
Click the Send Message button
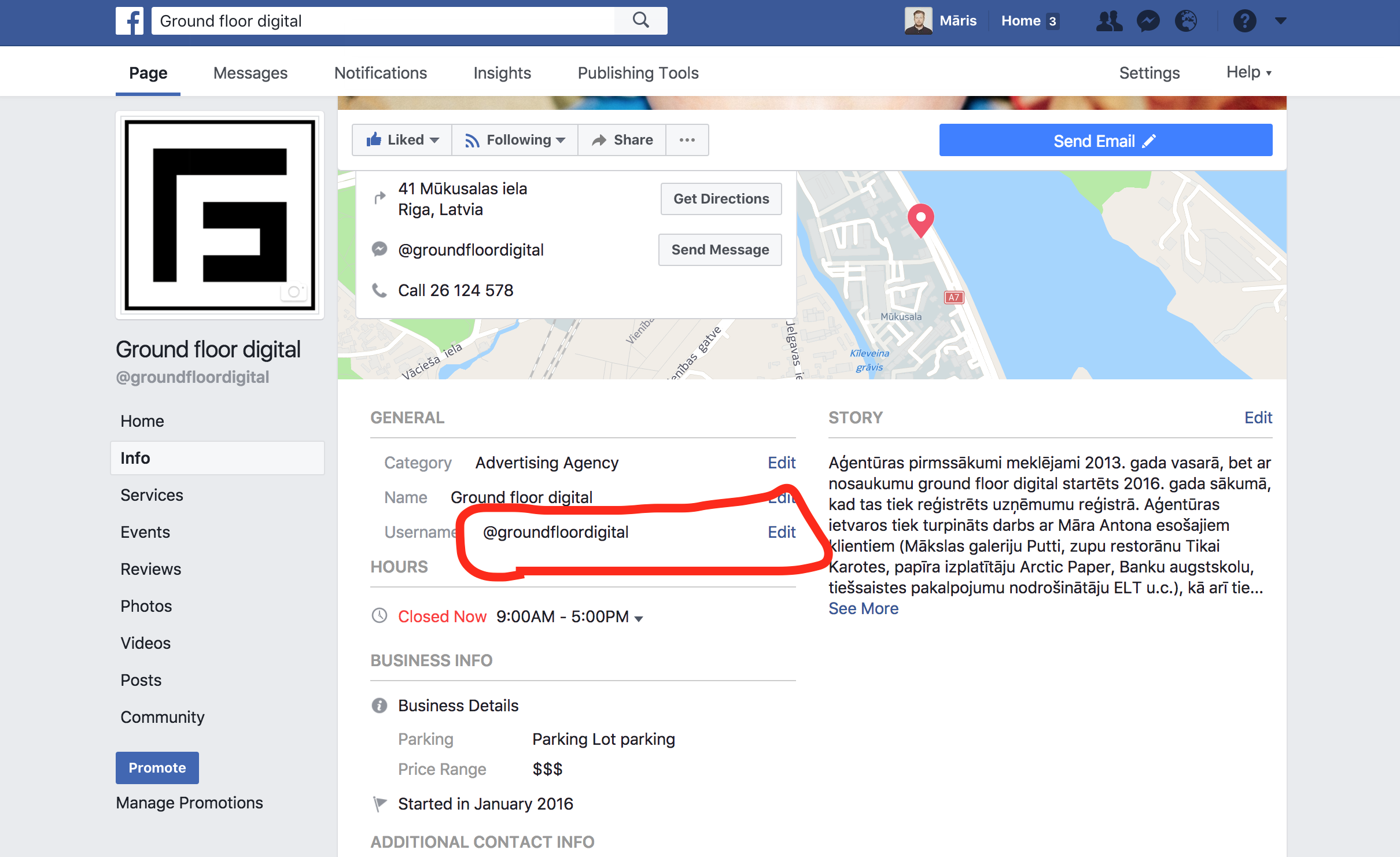(x=720, y=250)
